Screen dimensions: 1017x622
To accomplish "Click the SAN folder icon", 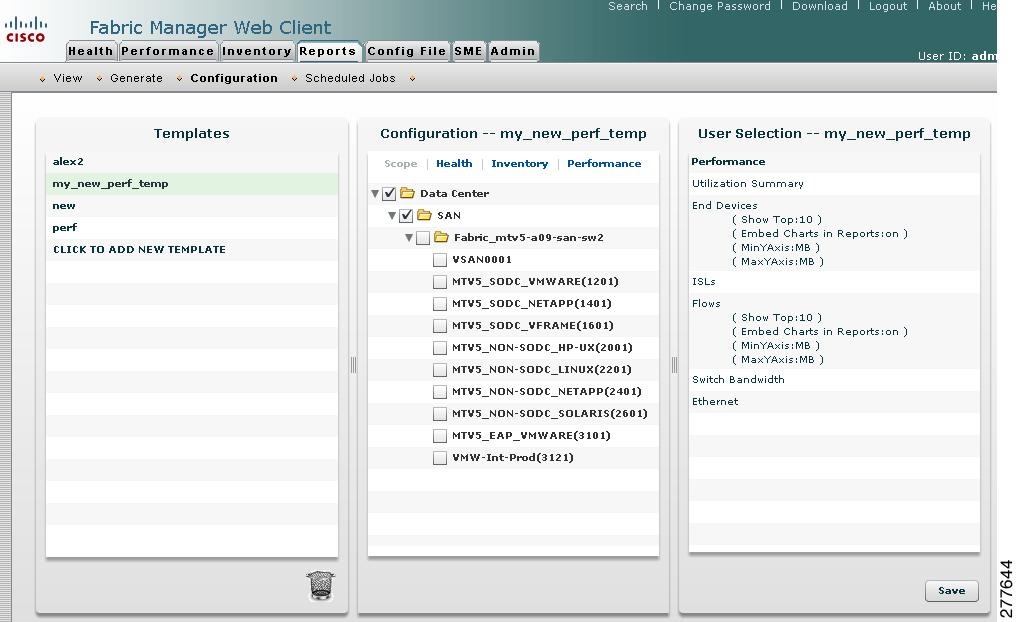I will pos(424,215).
